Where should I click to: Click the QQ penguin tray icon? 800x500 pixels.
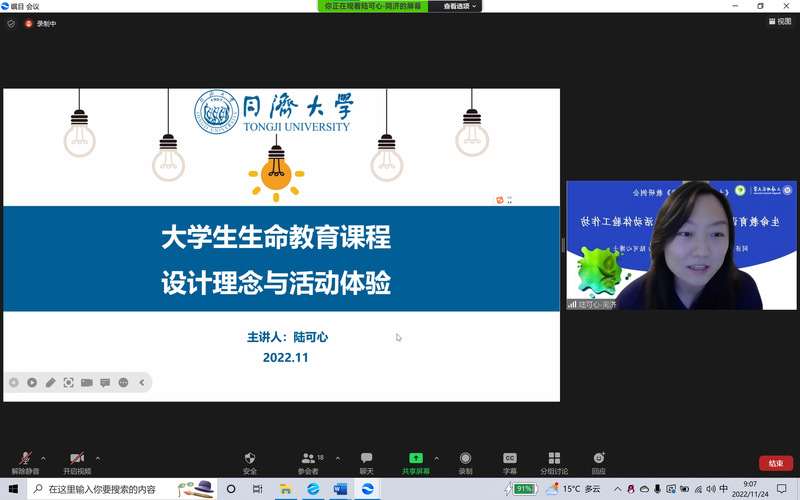tap(631, 489)
